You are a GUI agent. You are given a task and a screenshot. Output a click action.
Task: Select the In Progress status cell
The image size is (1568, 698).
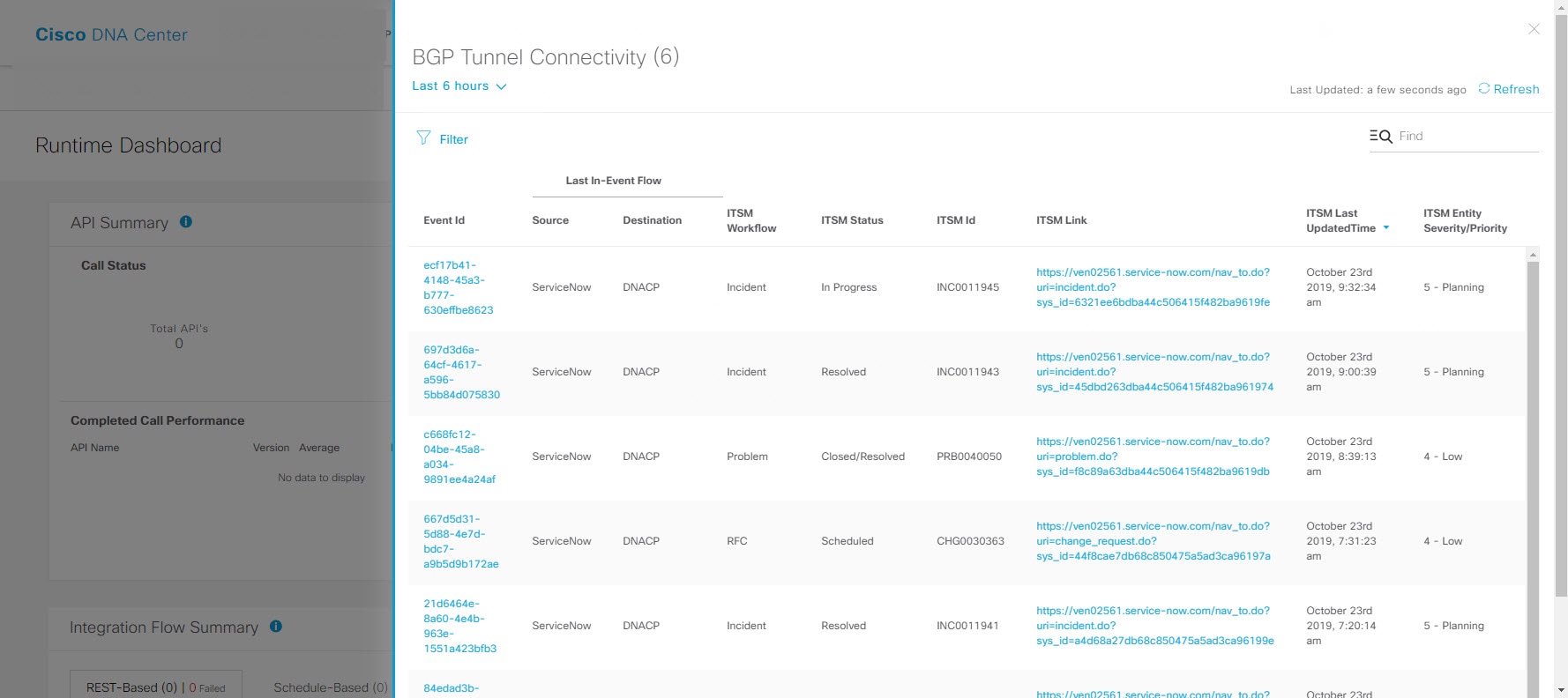[848, 287]
